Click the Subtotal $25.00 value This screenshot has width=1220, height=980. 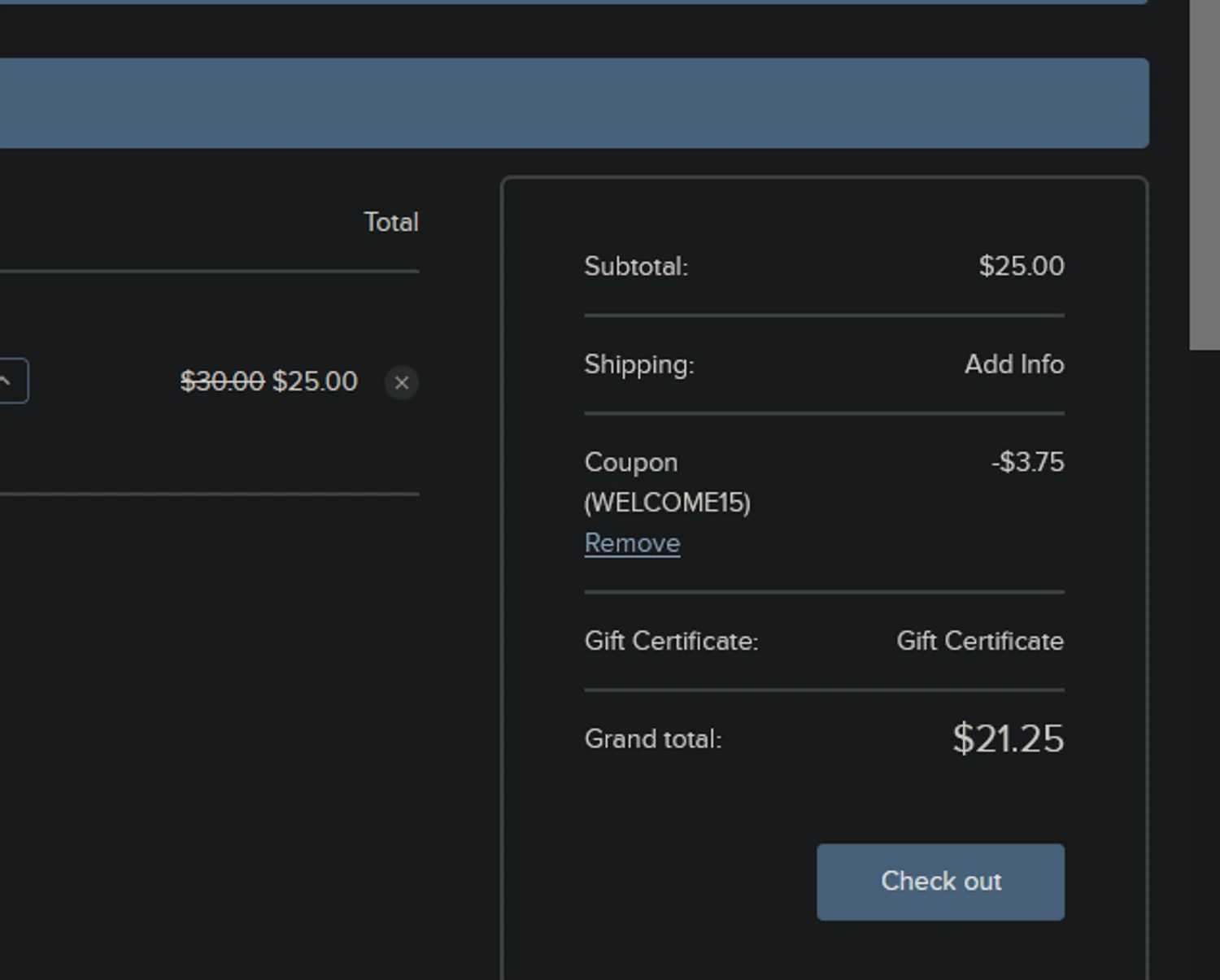[1022, 266]
